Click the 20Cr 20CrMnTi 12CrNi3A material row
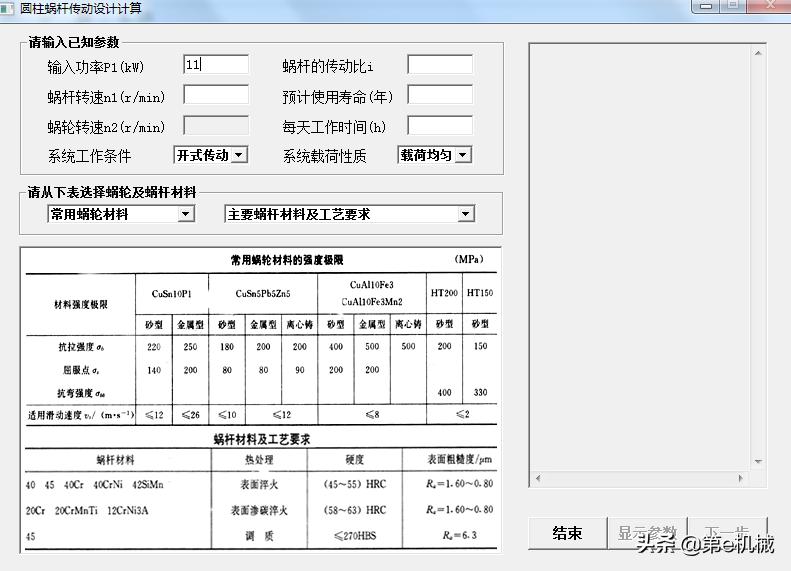Viewport: 791px width, 571px height. point(87,510)
